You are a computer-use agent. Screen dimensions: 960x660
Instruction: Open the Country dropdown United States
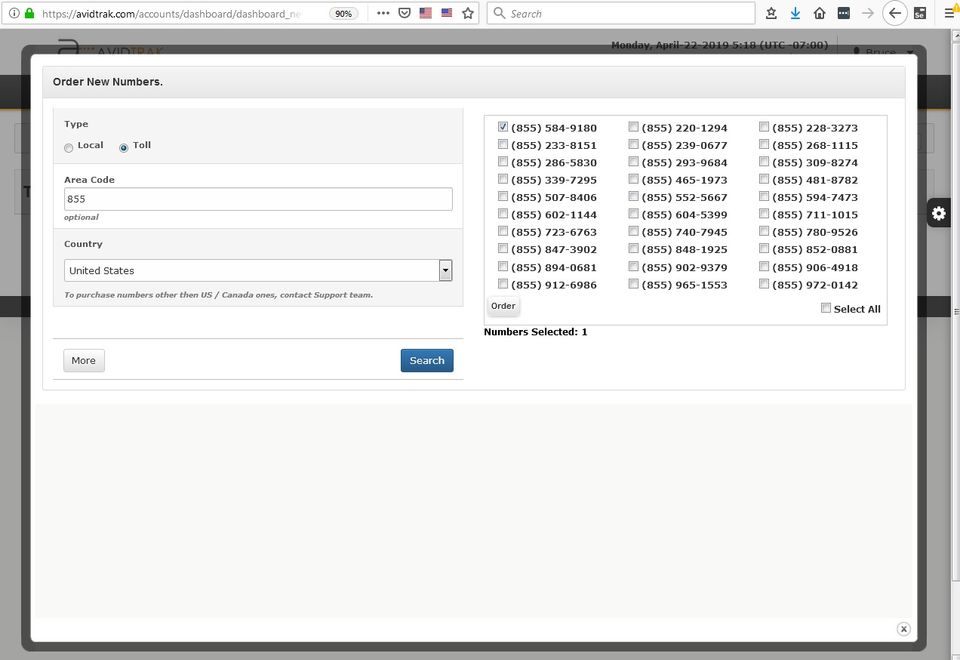(258, 270)
